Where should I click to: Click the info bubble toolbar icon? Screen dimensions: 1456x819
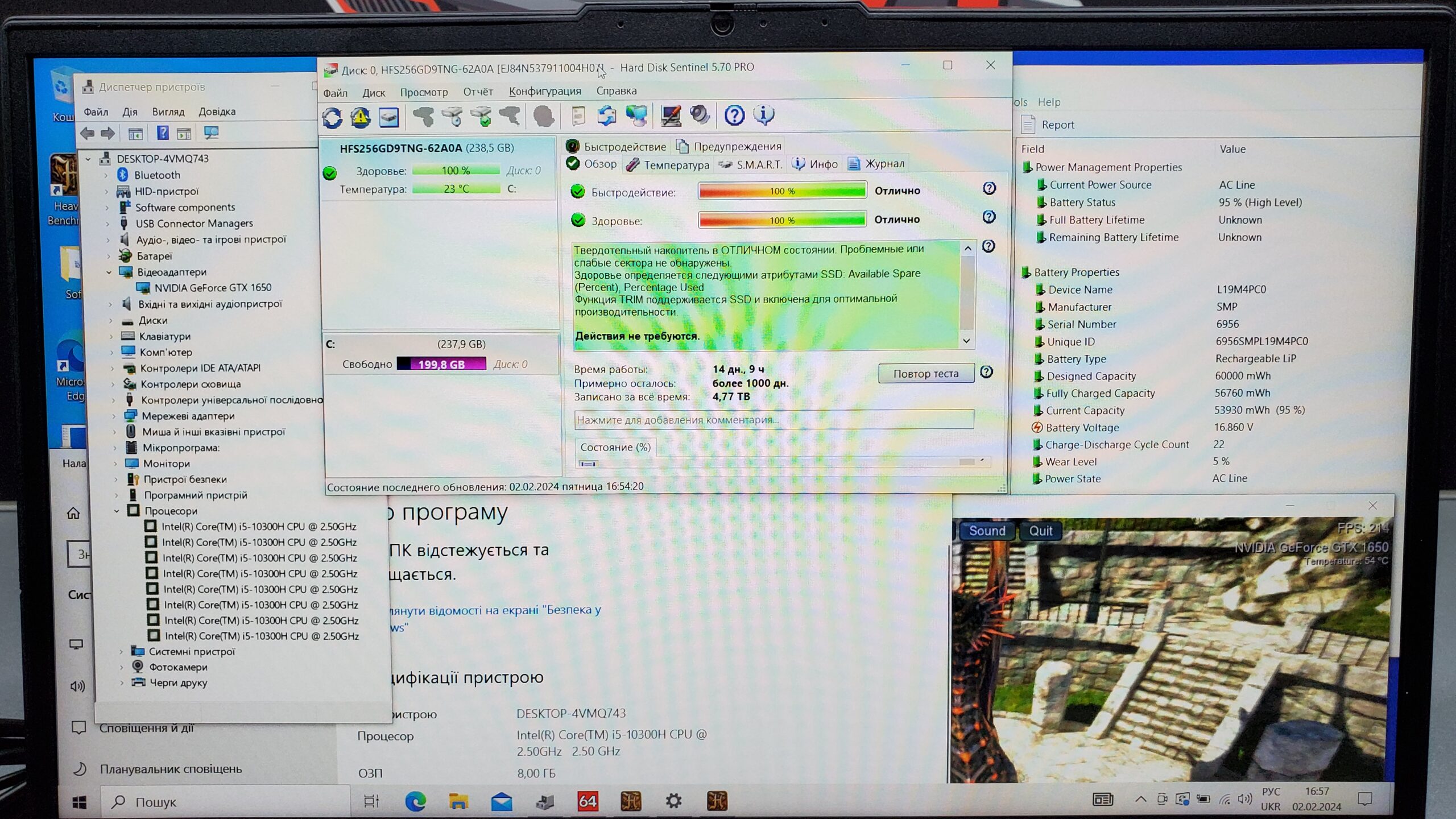pyautogui.click(x=763, y=115)
